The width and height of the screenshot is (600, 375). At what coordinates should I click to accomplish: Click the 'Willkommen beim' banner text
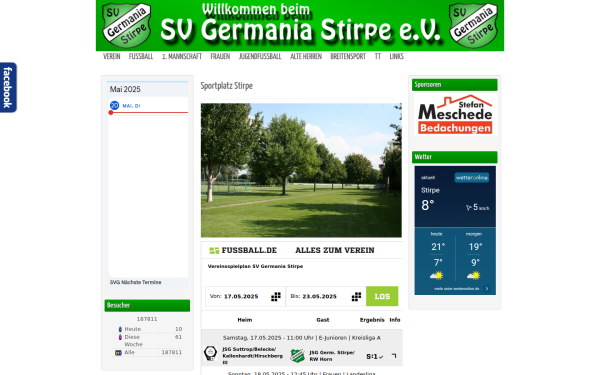point(256,9)
